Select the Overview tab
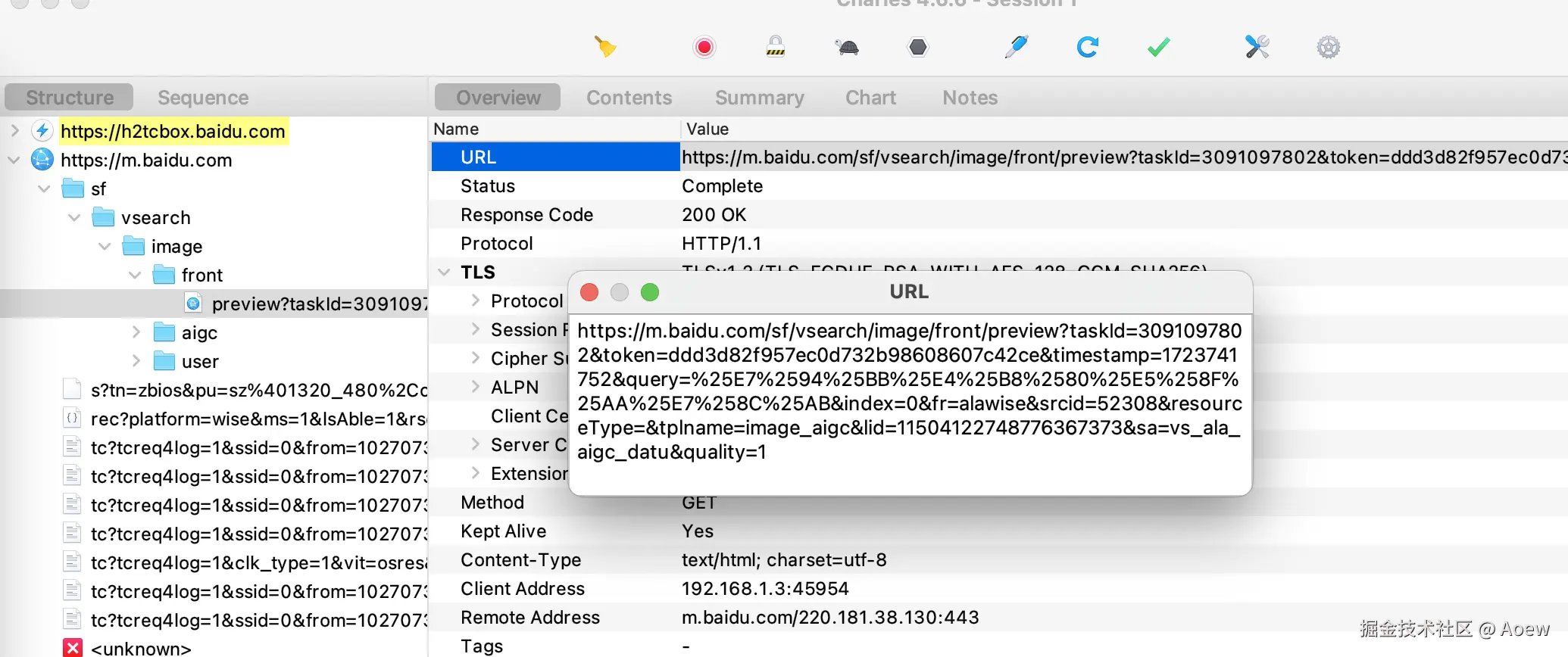Viewport: 1568px width, 657px height. click(x=498, y=98)
